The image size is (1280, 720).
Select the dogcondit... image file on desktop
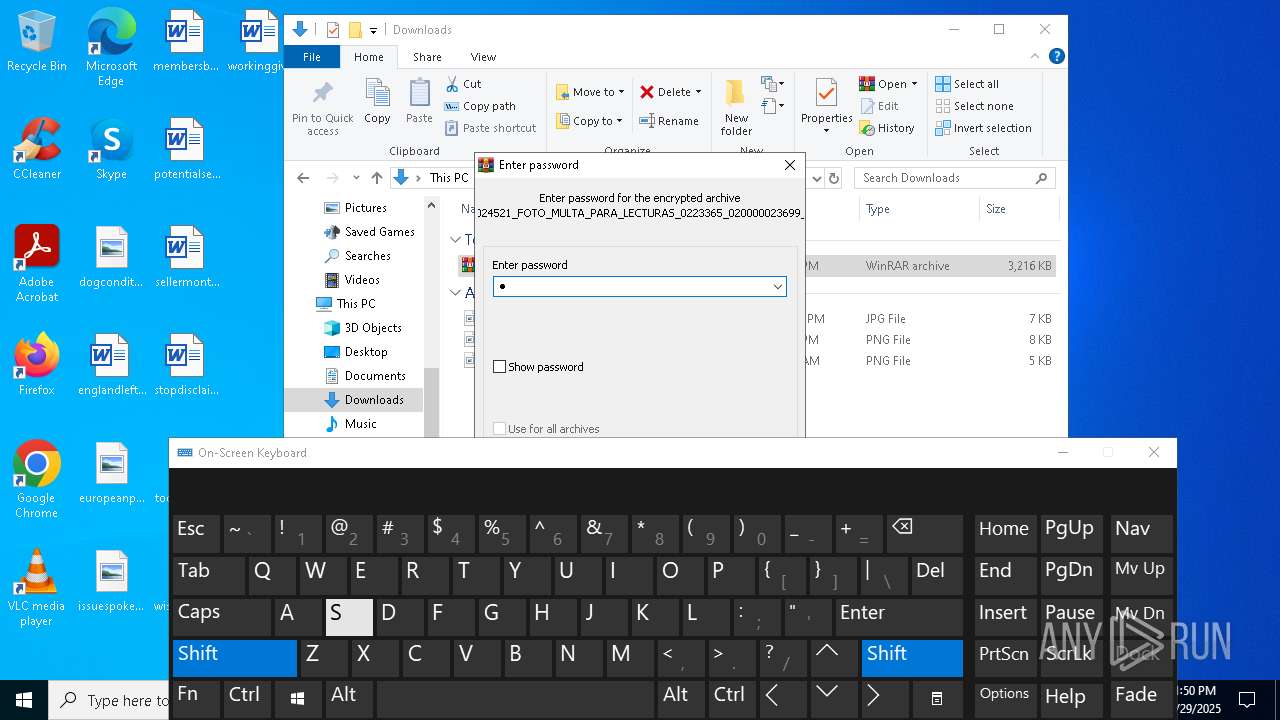pyautogui.click(x=111, y=257)
